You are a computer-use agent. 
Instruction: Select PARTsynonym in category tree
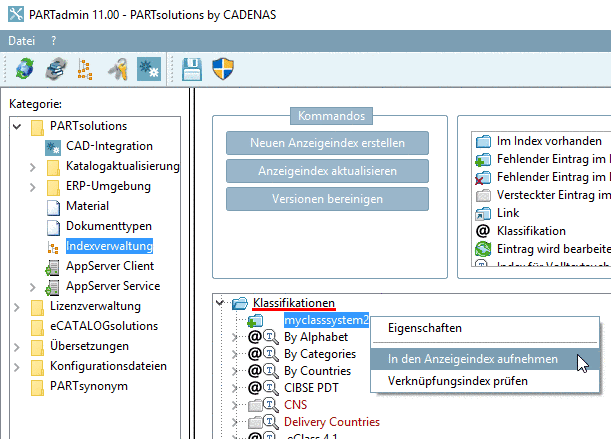(89, 386)
